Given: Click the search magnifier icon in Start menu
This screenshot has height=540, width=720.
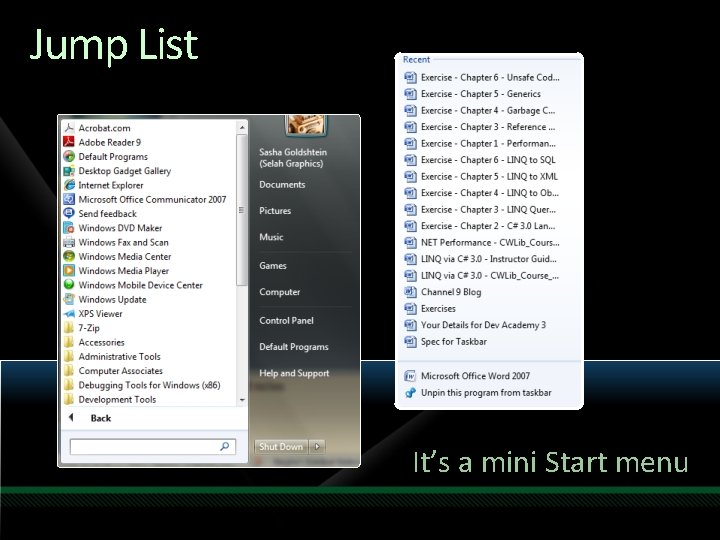Looking at the screenshot, I should [x=225, y=446].
